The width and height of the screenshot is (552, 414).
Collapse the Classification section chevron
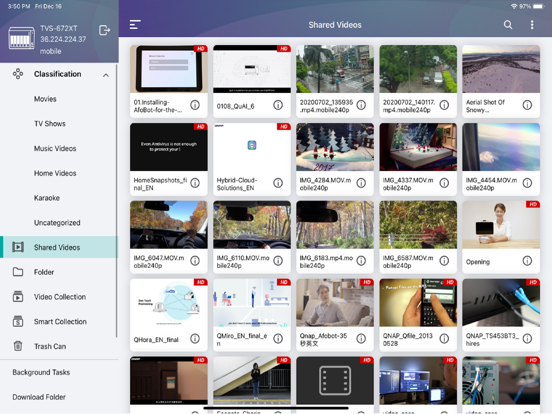[x=106, y=75]
